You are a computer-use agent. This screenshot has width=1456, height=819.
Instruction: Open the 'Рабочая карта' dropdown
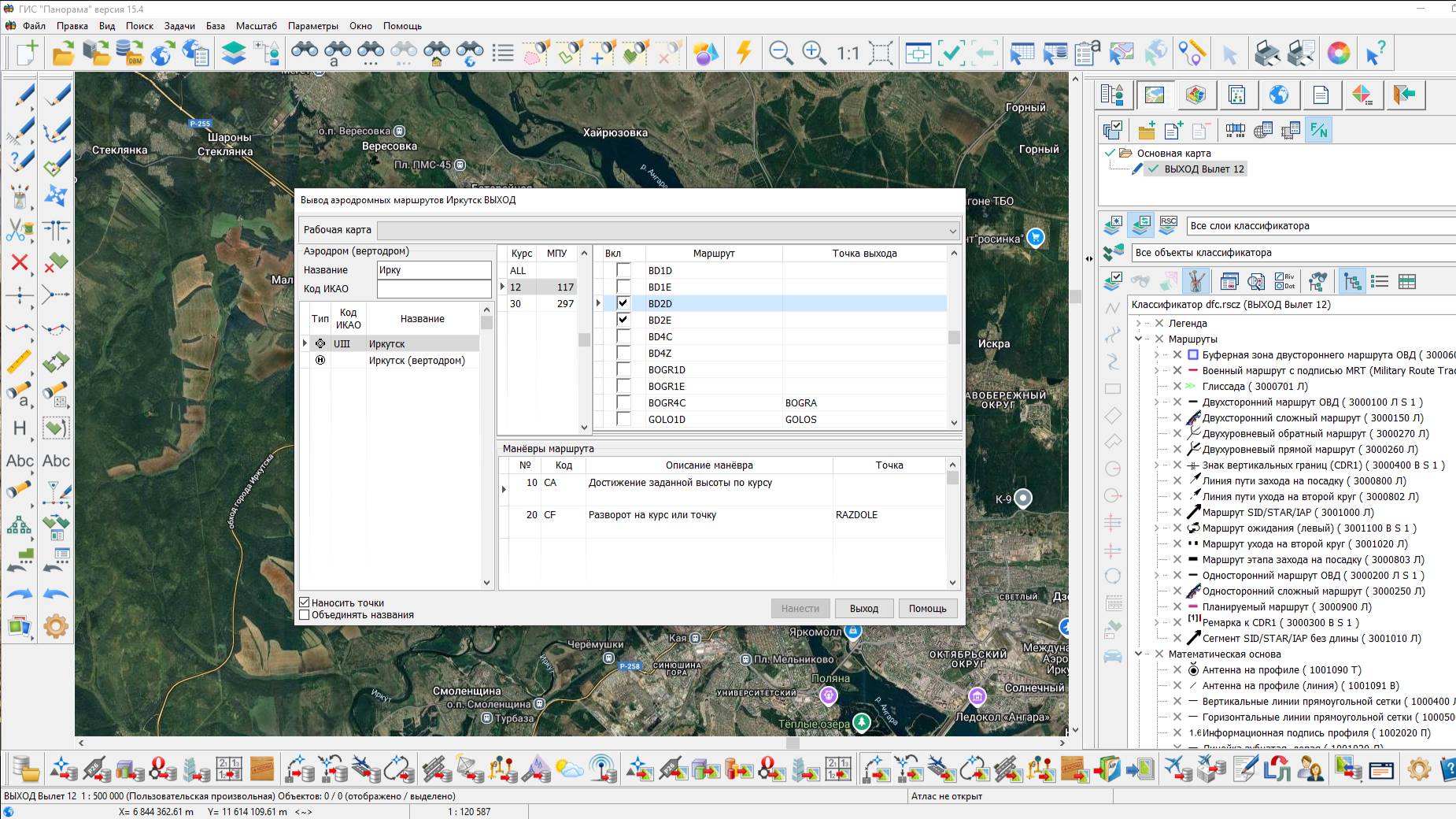pos(952,231)
